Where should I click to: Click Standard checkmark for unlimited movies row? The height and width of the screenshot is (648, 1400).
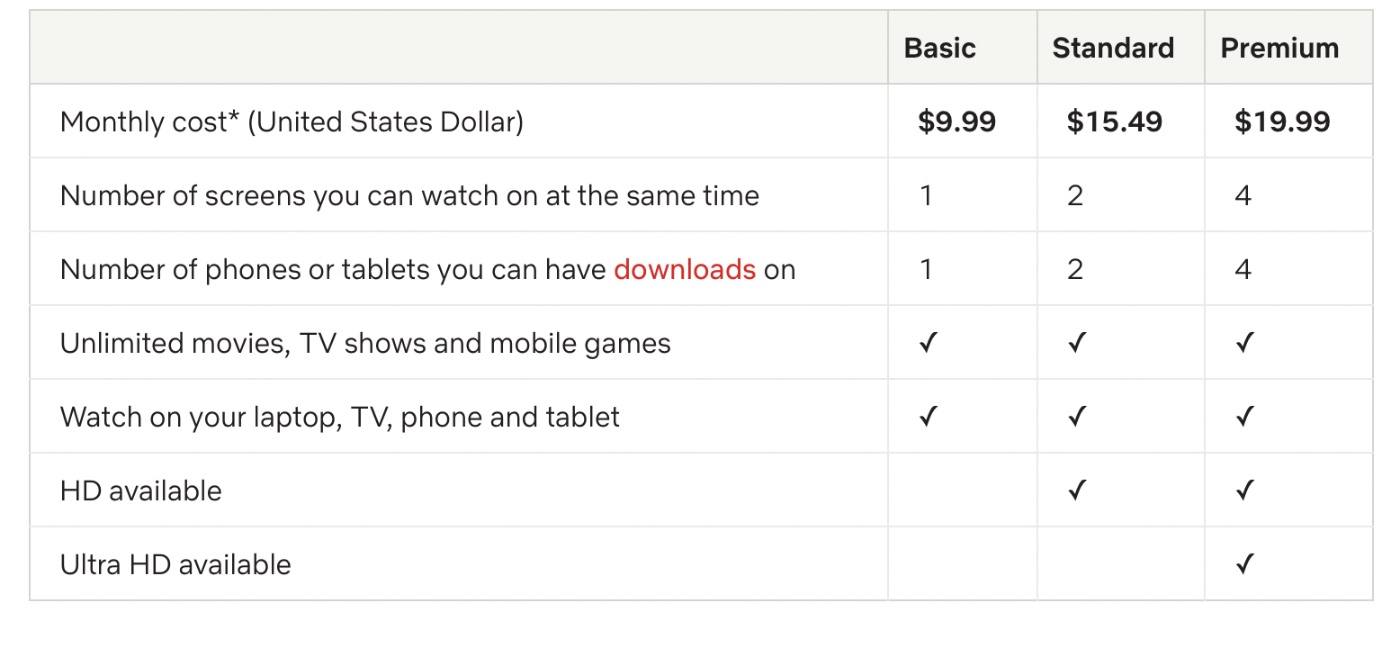1076,344
